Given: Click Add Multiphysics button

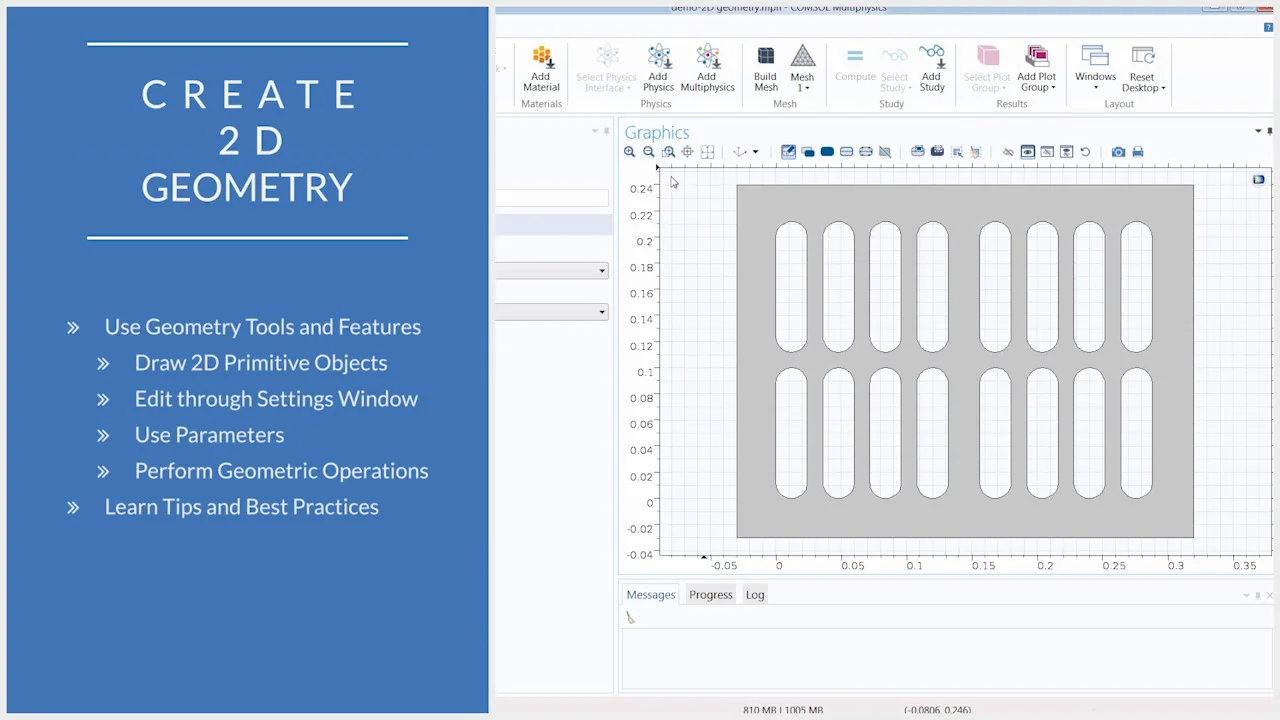Looking at the screenshot, I should [707, 69].
